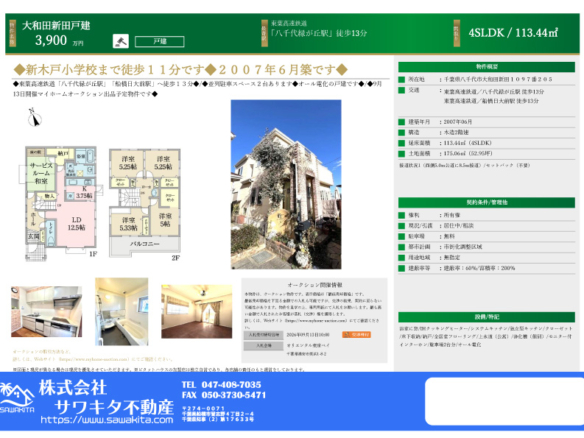Click the 物件概要 section header

pos(486,67)
